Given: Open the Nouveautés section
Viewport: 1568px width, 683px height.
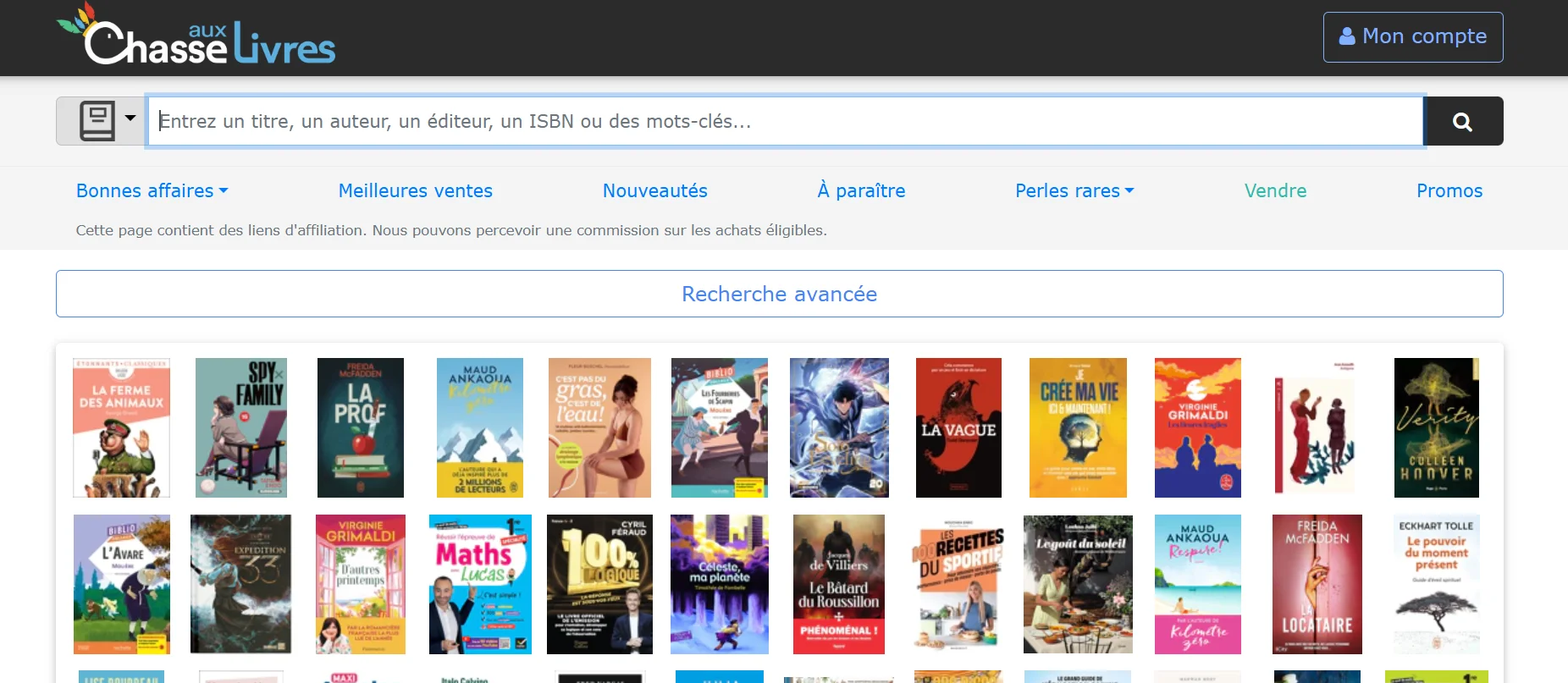Looking at the screenshot, I should pyautogui.click(x=655, y=190).
